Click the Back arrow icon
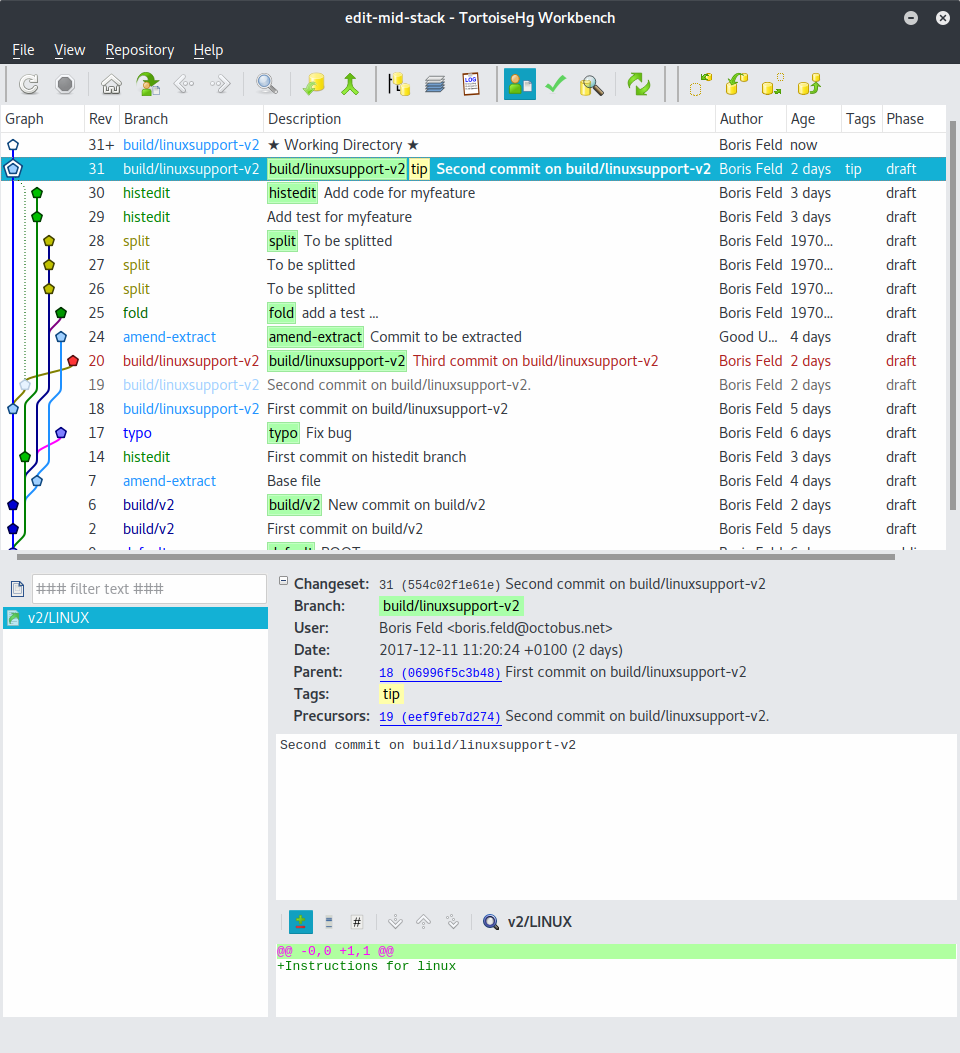The height and width of the screenshot is (1053, 960). [x=184, y=85]
